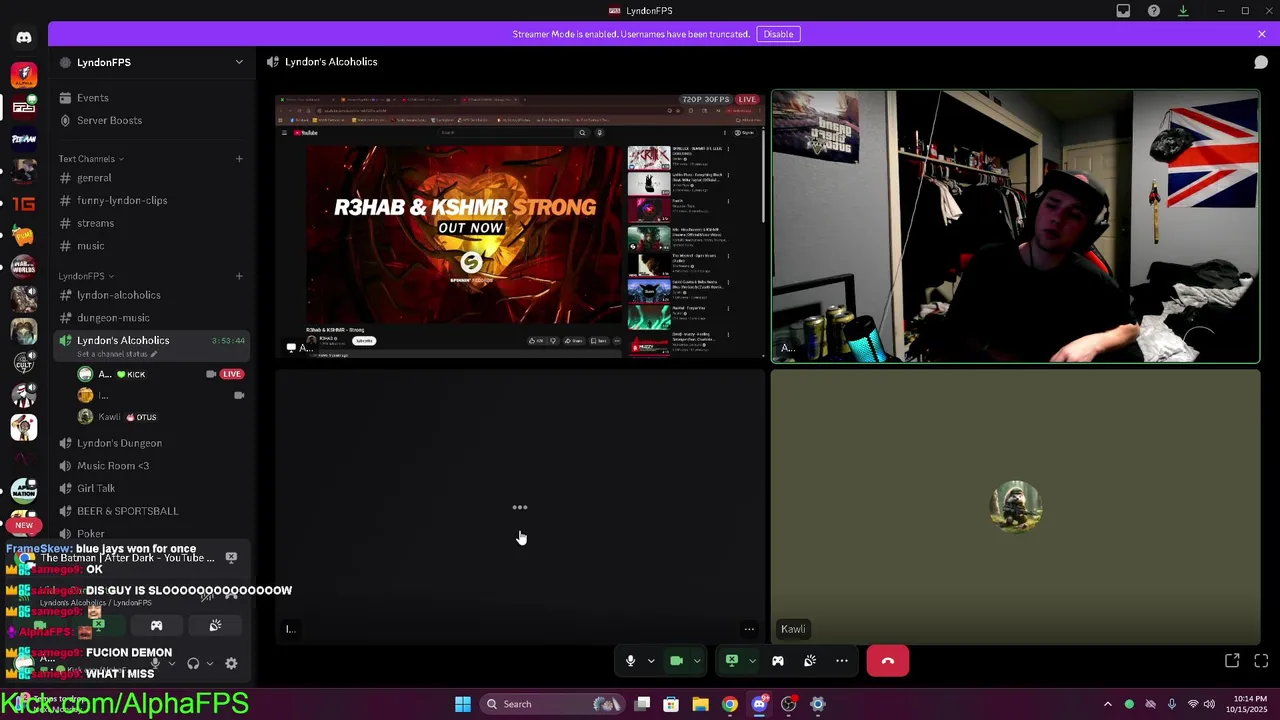Open the streams text channel

pos(152,223)
